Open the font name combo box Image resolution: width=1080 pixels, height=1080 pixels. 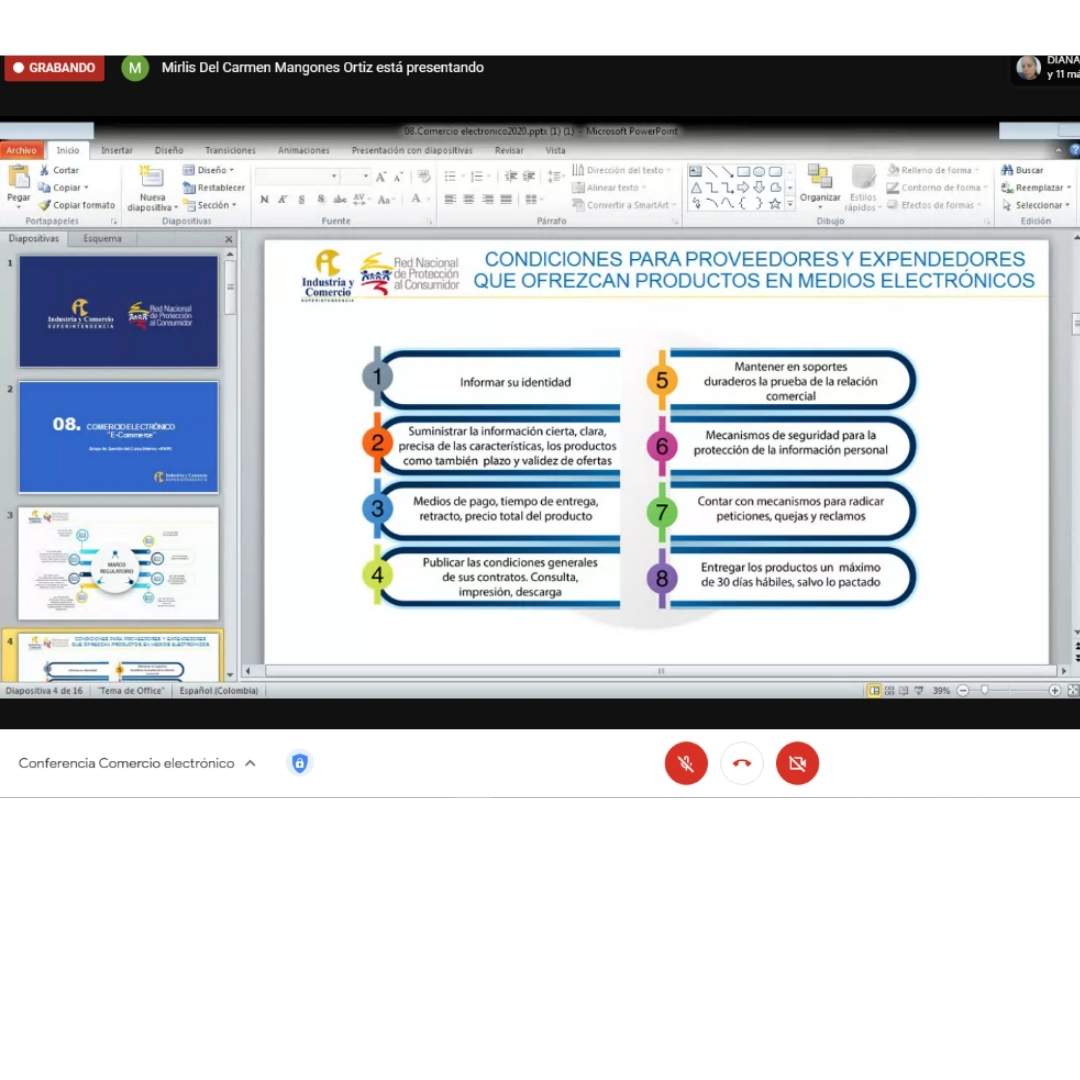coord(297,177)
